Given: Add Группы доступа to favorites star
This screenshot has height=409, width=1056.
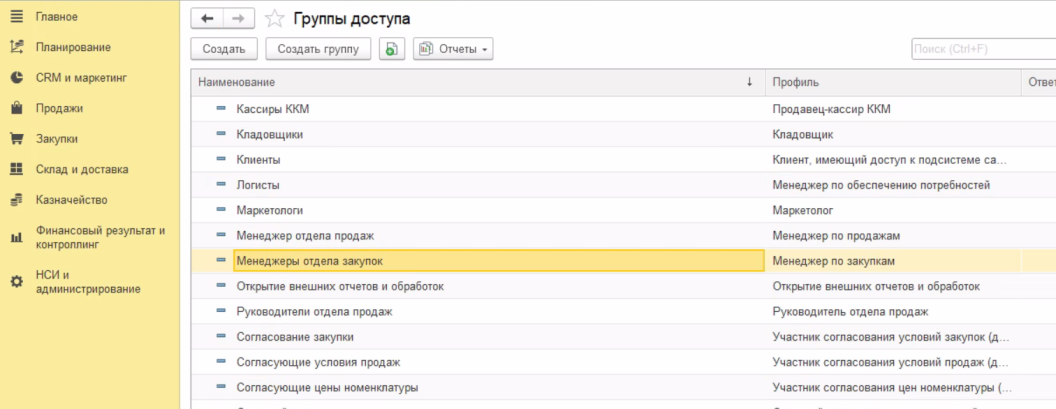Looking at the screenshot, I should 275,19.
